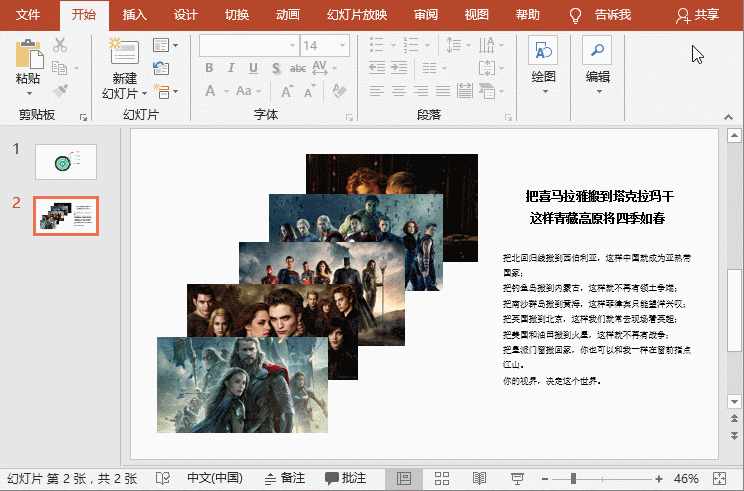Screen dimensions: 744x491
Task: Open the Insert (插入) tab
Action: click(134, 15)
